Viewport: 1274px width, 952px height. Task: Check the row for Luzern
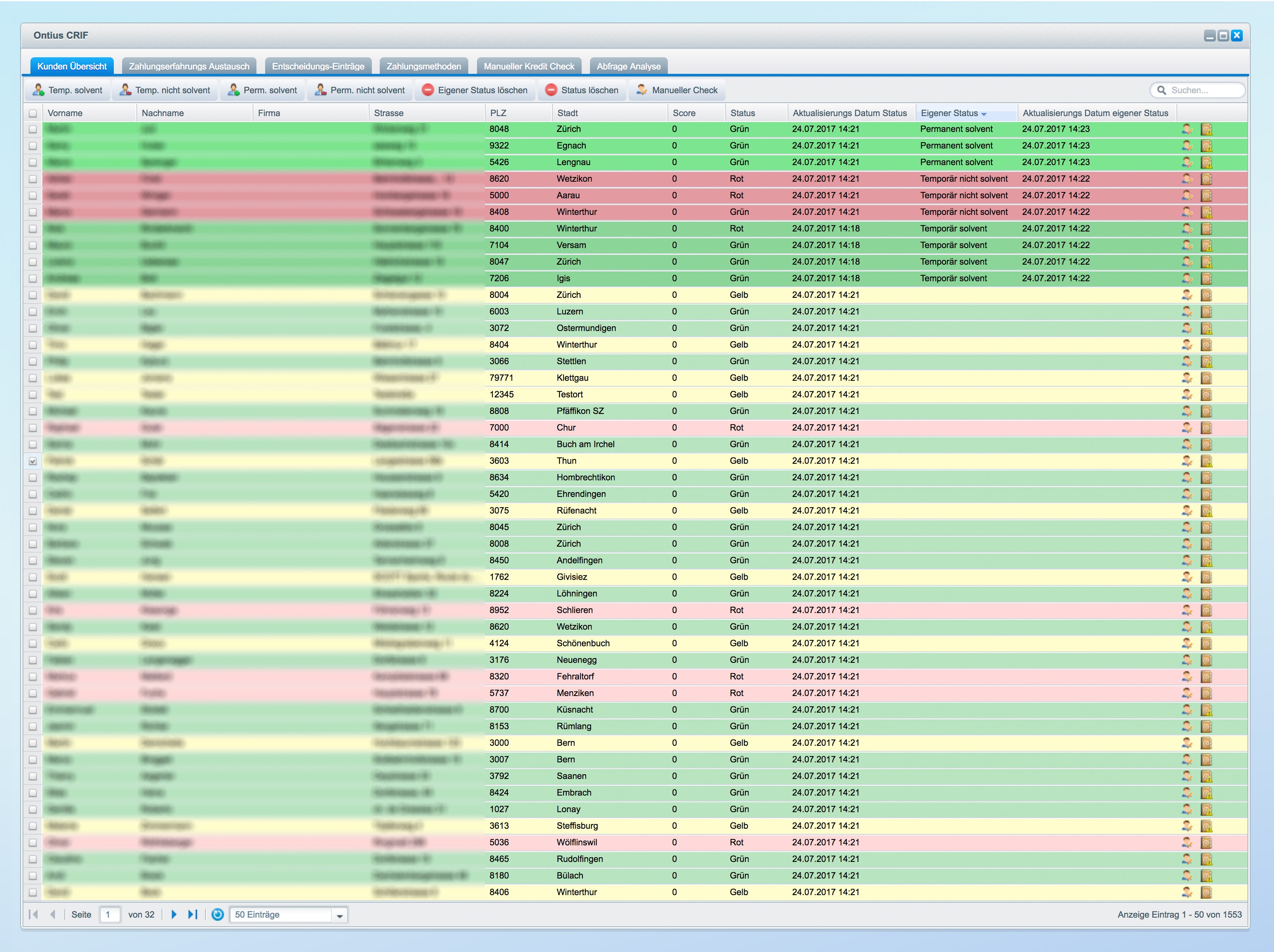coord(33,311)
